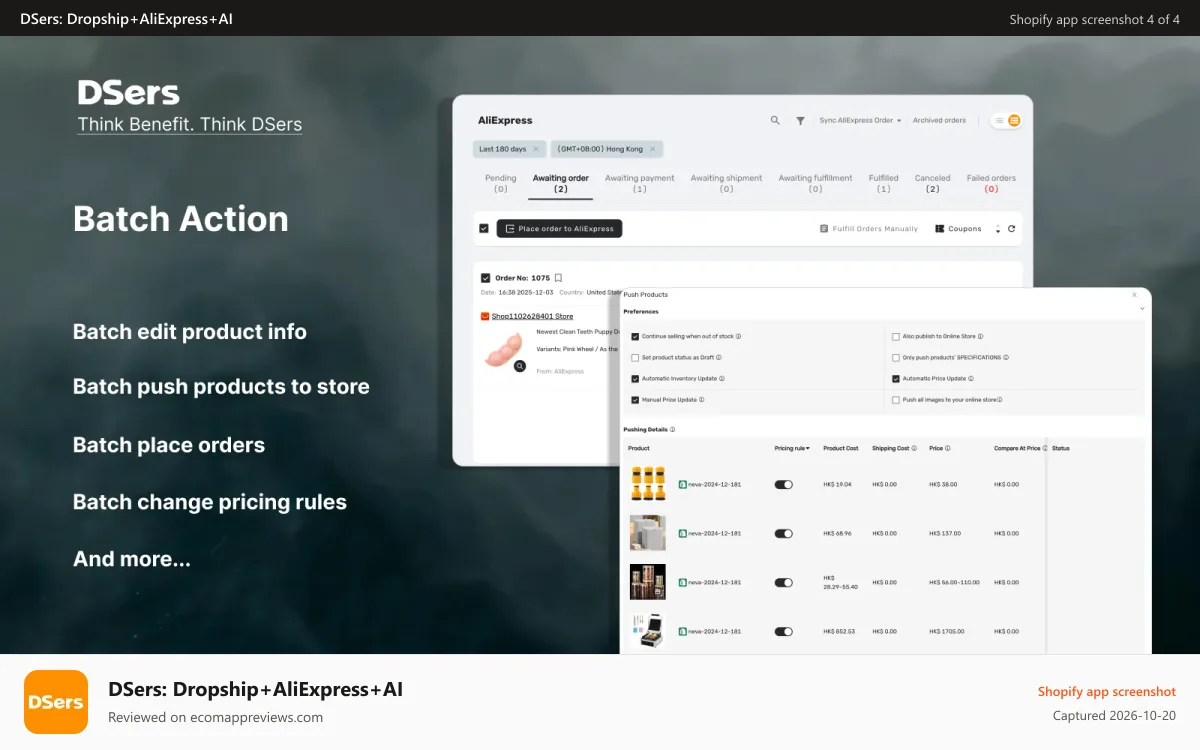Check Push all images to your online store
The height and width of the screenshot is (750, 1200).
(x=896, y=400)
